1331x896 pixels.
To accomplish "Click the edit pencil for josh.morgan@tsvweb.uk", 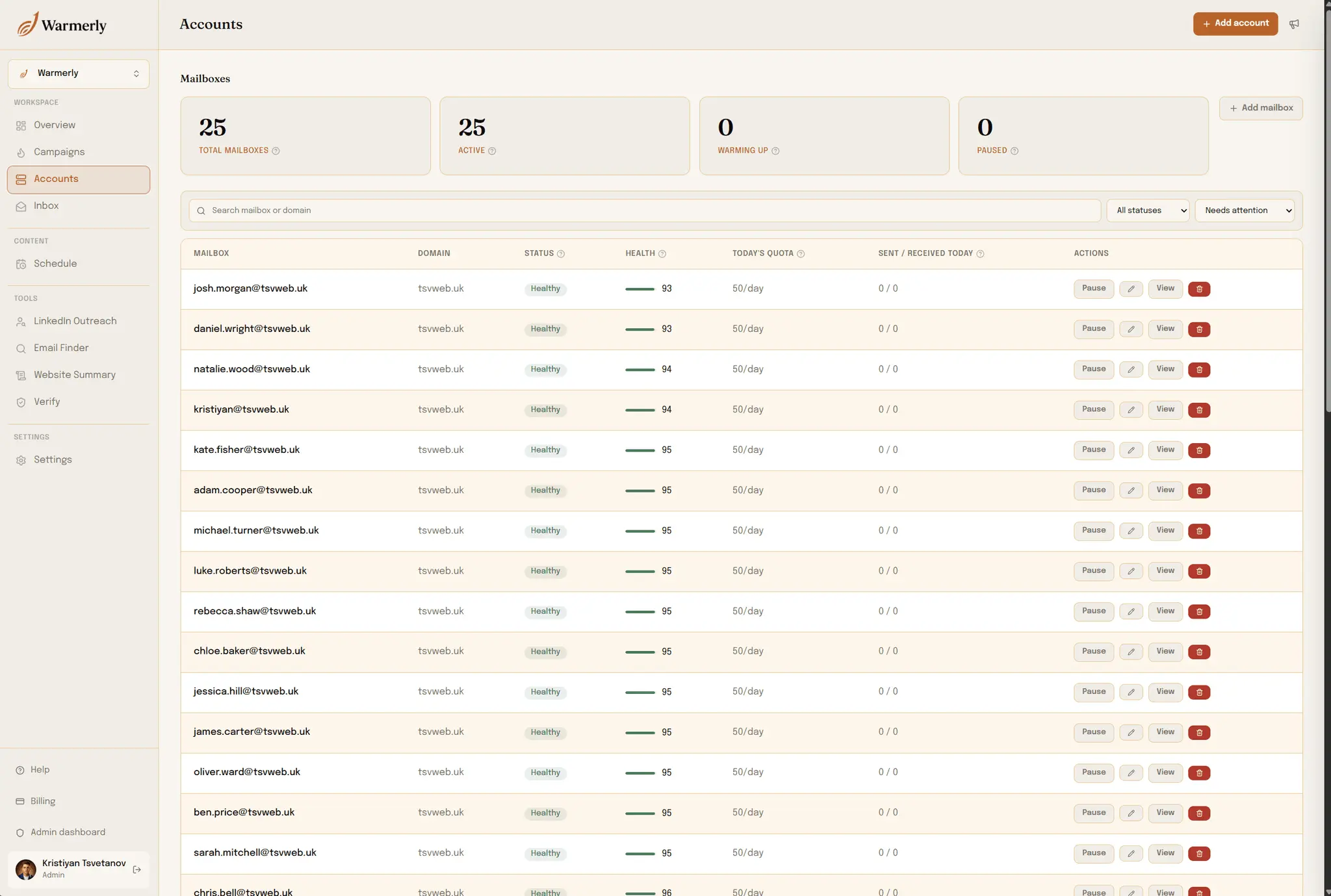I will click(1131, 289).
